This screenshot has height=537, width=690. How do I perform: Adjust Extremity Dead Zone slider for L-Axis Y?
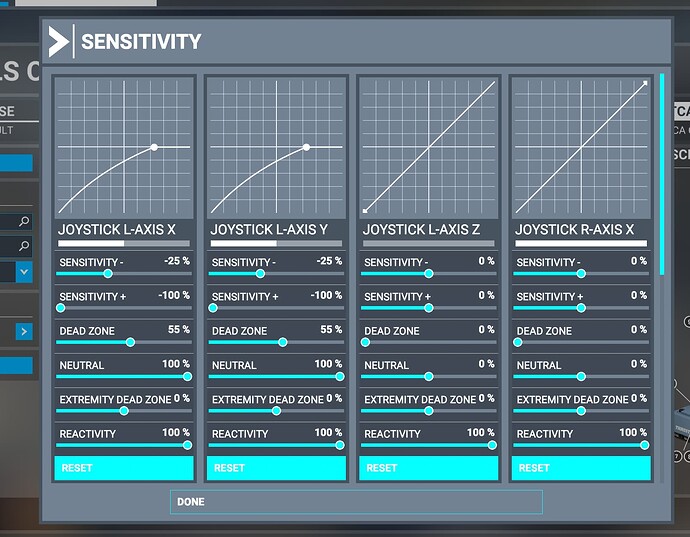[276, 411]
